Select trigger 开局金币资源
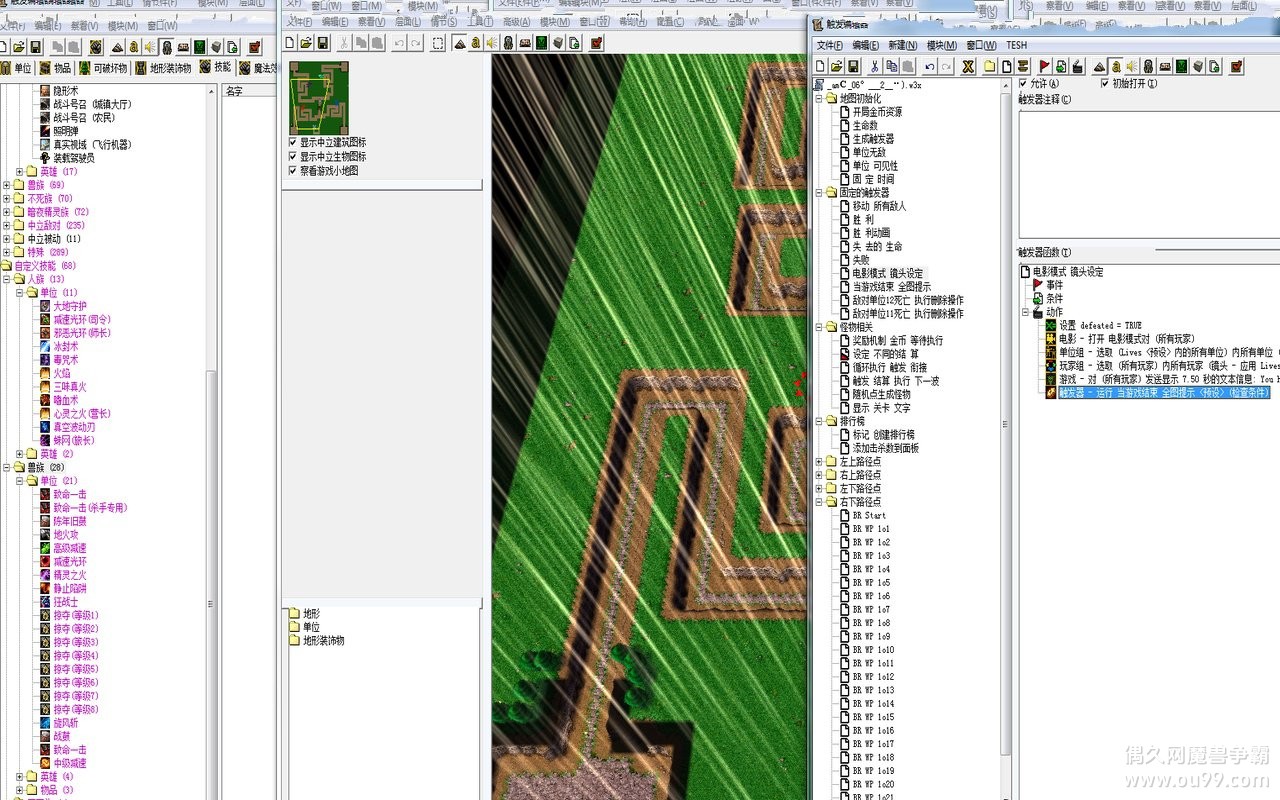Viewport: 1280px width, 800px height. tap(876, 112)
